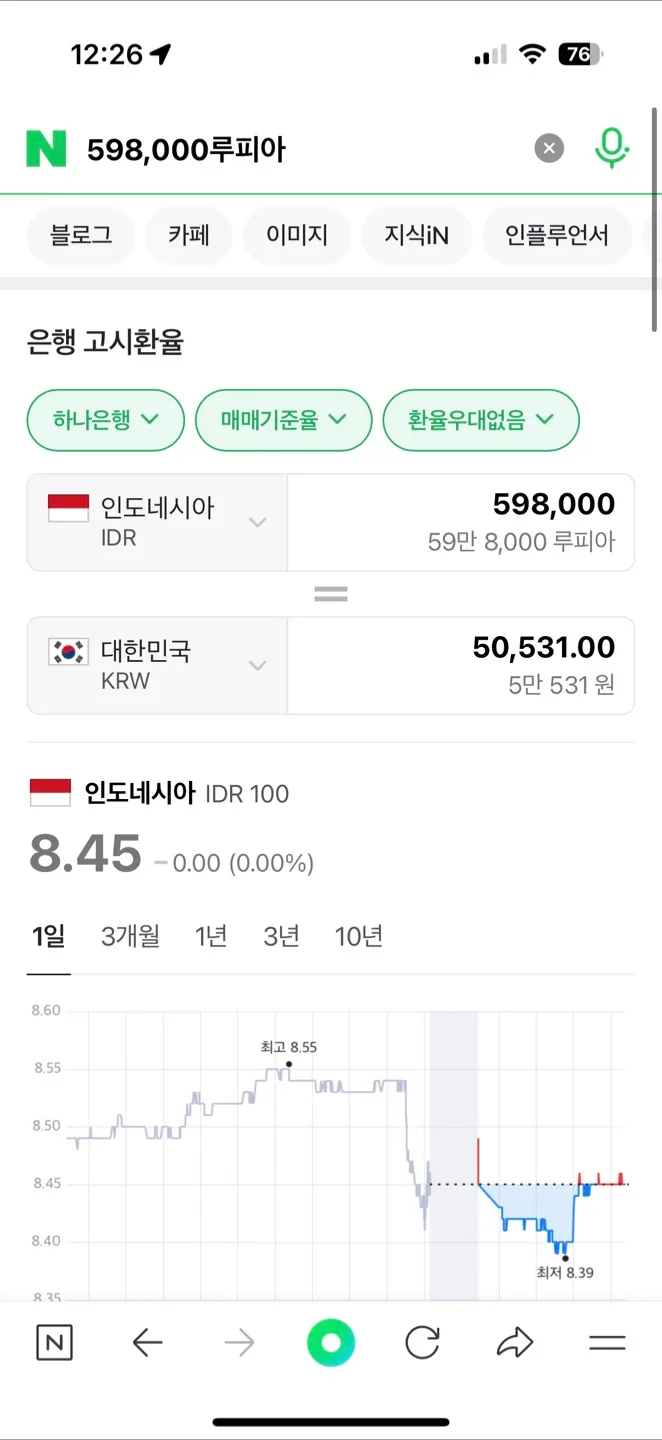This screenshot has width=662, height=1440.
Task: Change currency from 대한민국 KRW selector
Action: (x=158, y=666)
